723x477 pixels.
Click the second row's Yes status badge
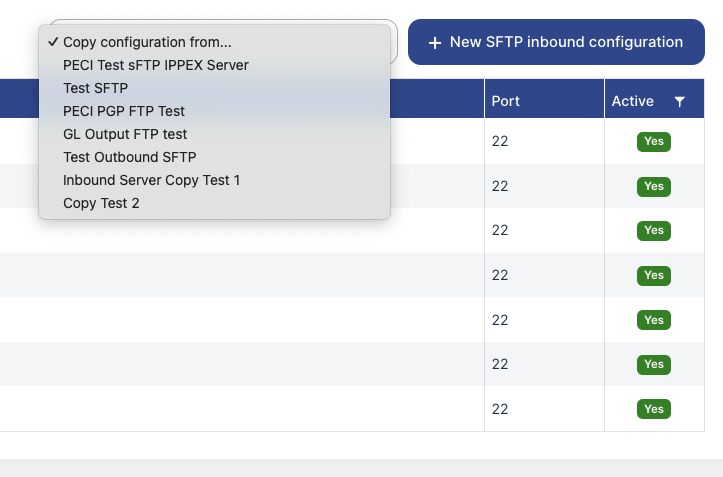point(653,186)
